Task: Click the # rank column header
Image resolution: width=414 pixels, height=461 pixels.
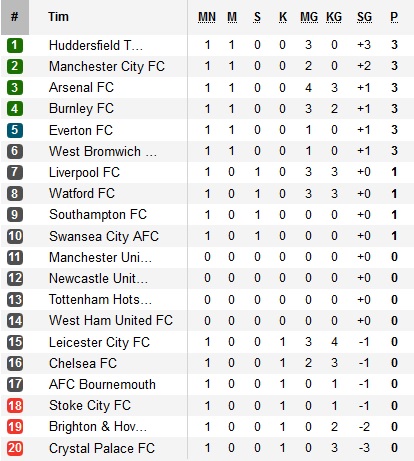Action: point(15,17)
